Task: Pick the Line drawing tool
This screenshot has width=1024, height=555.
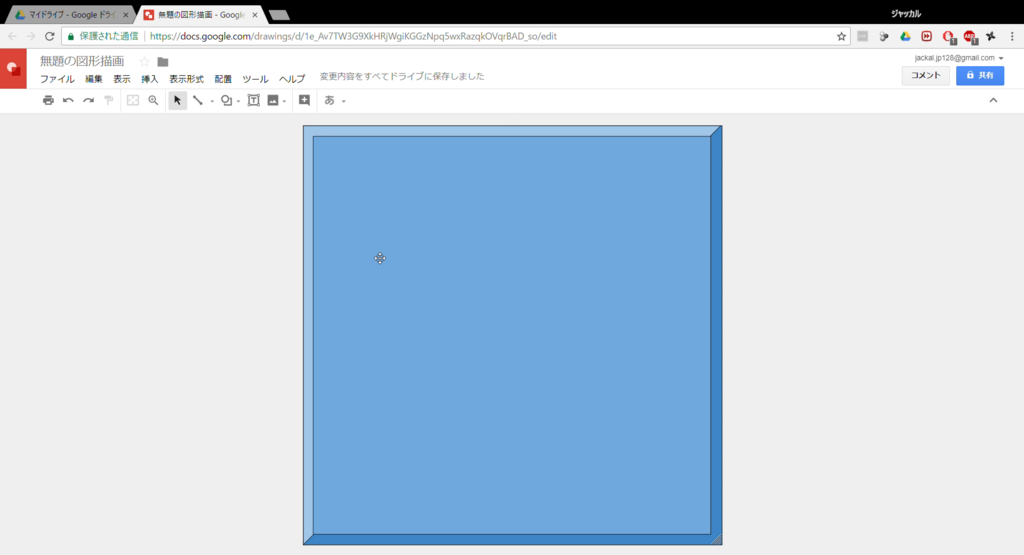Action: (197, 101)
